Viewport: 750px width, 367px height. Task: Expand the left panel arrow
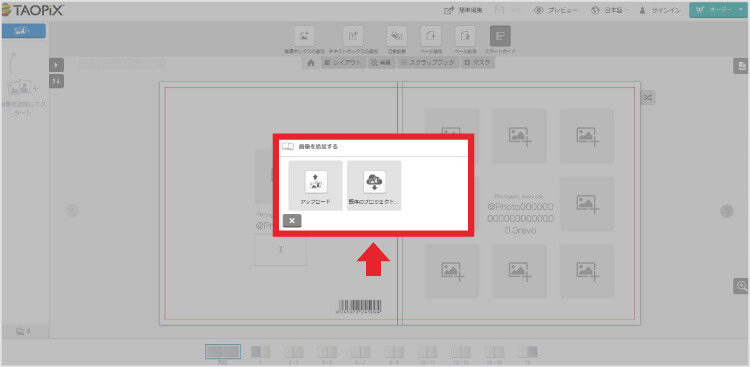tap(56, 65)
